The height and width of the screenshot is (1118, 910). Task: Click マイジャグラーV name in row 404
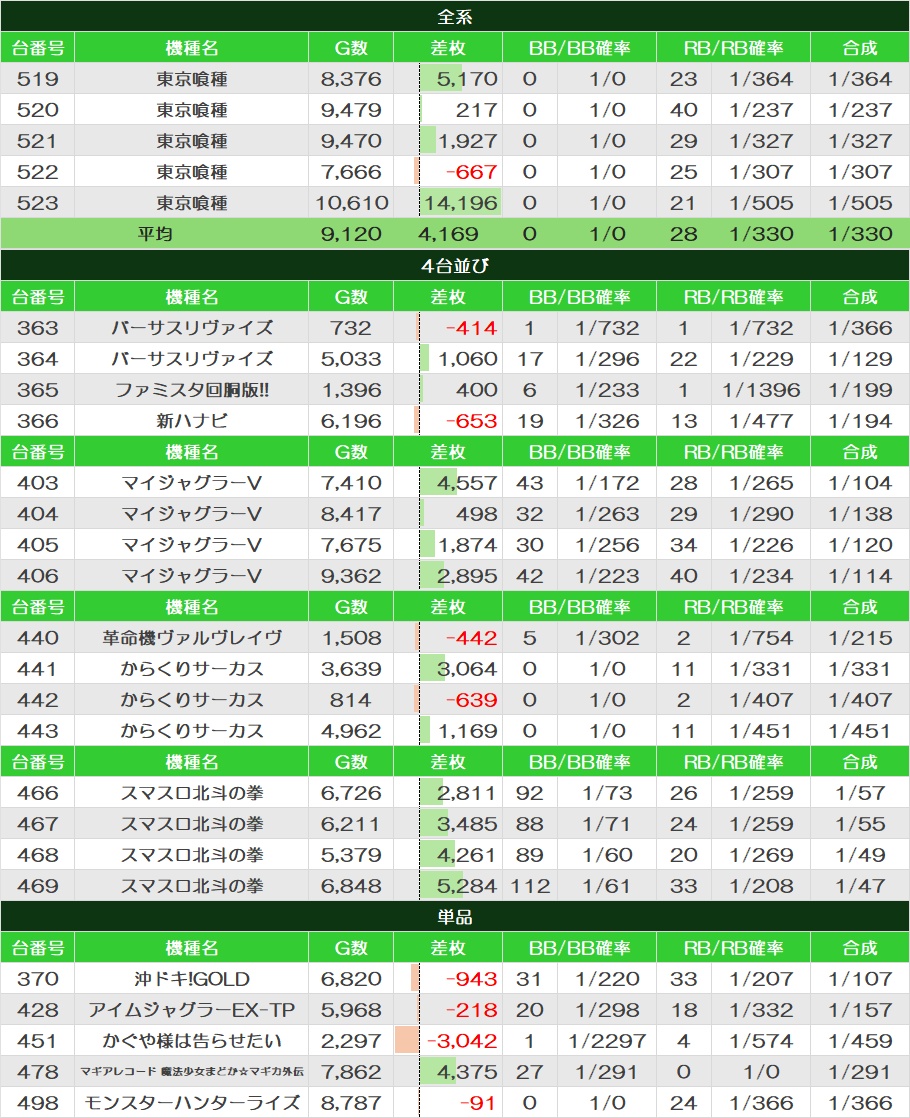192,513
